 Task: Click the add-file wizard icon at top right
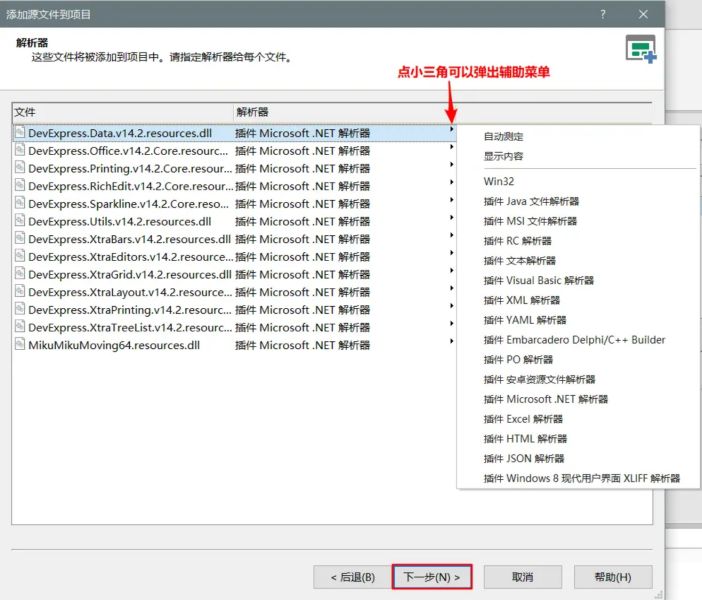click(640, 48)
